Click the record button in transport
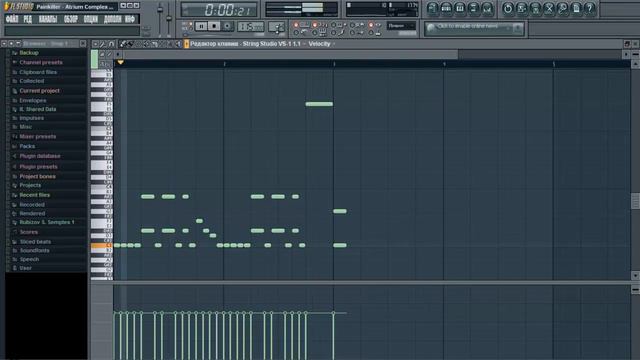This screenshot has width=640, height=360. point(227,26)
